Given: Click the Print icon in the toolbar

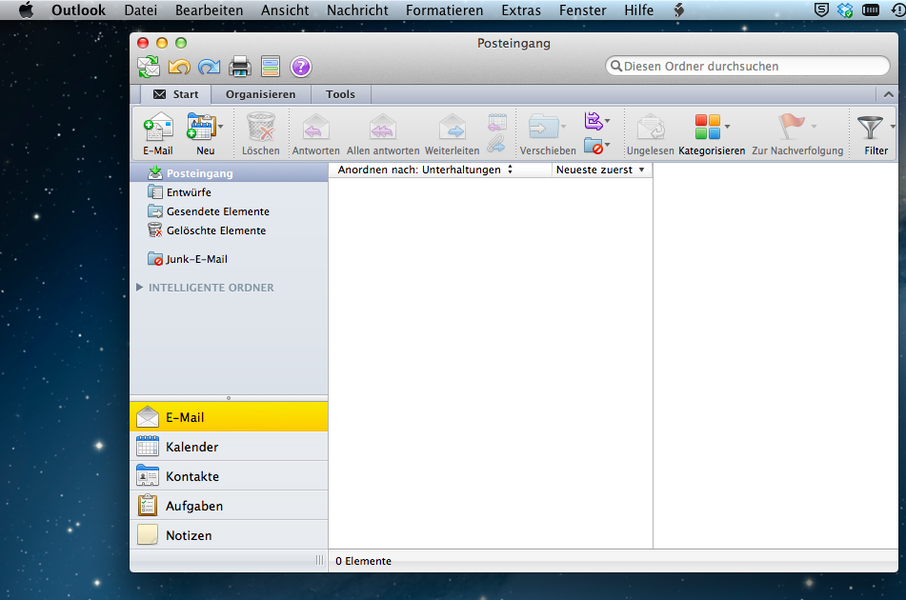Looking at the screenshot, I should [240, 67].
